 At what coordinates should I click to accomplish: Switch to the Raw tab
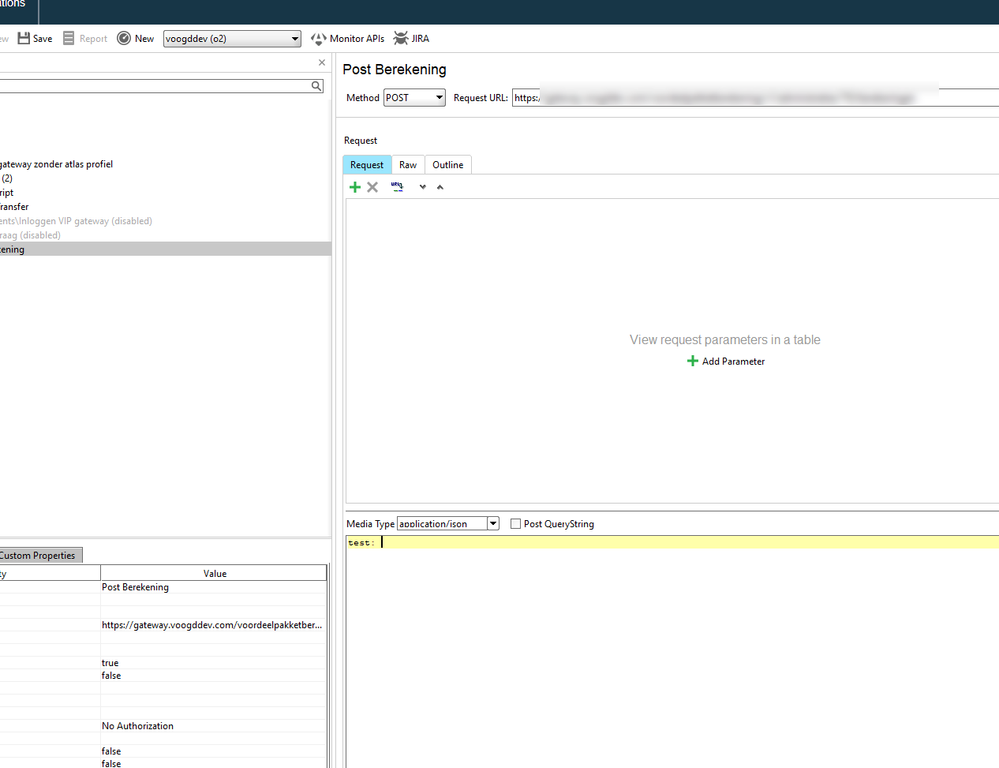pyautogui.click(x=408, y=165)
